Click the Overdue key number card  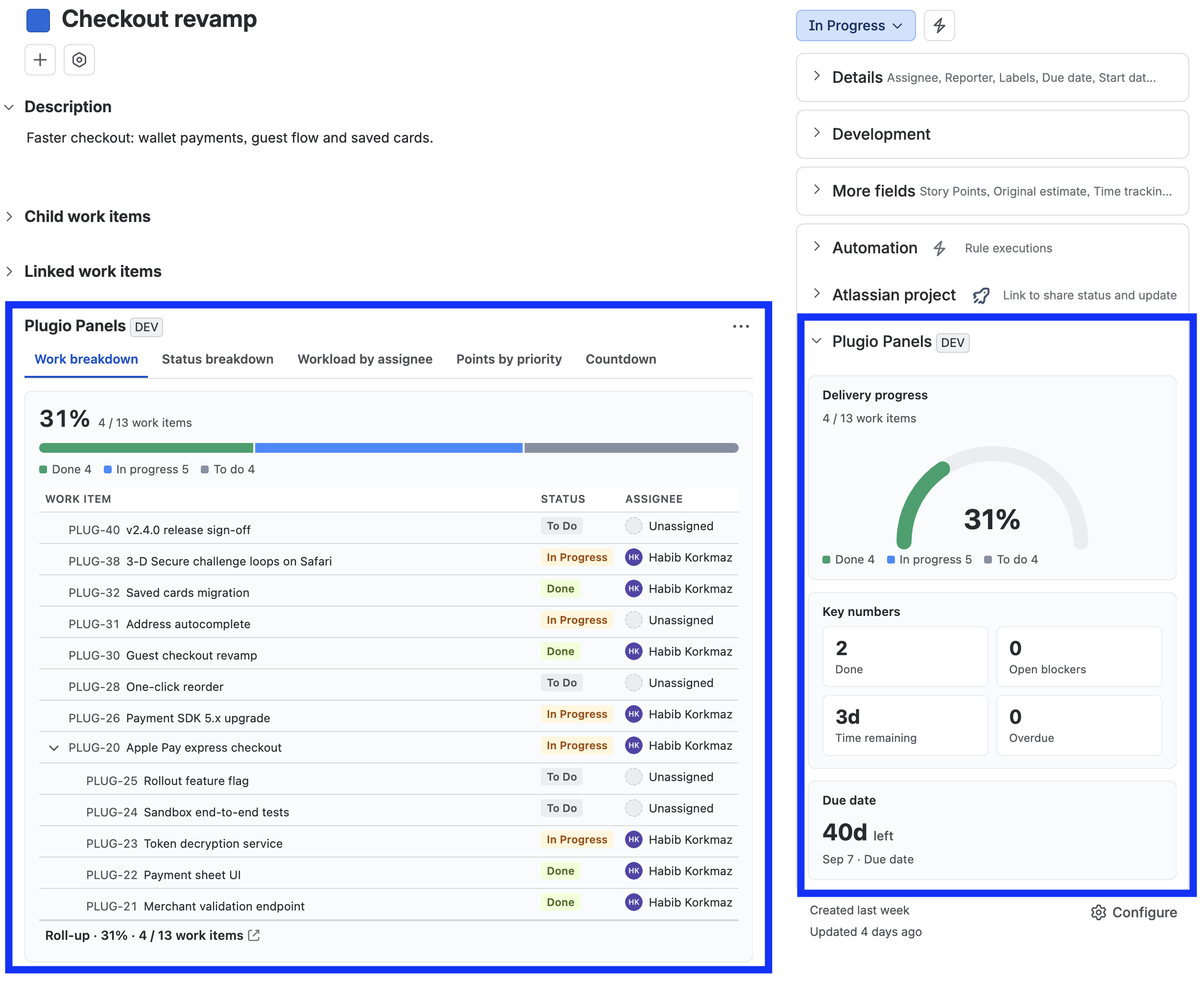[1079, 725]
